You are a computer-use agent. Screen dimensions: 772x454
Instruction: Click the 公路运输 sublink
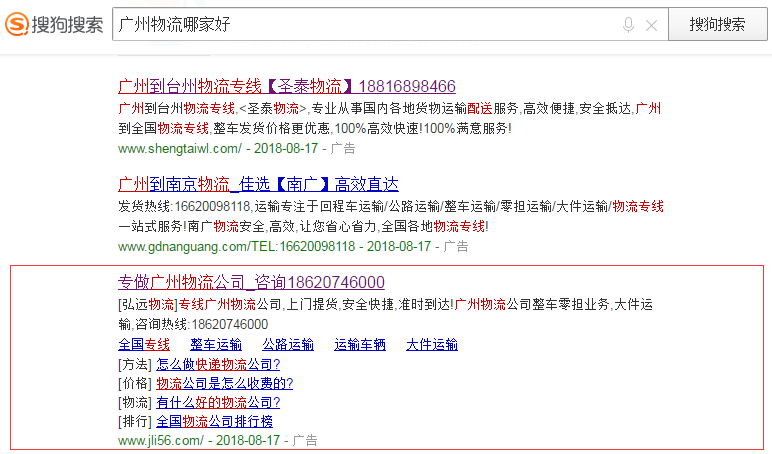coord(288,344)
